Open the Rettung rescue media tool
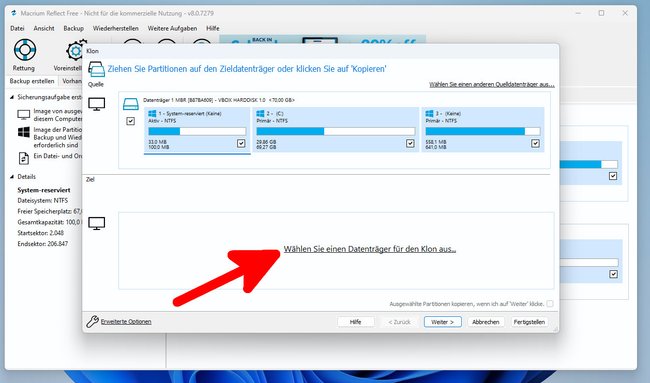This screenshot has height=383, width=650. 24,50
